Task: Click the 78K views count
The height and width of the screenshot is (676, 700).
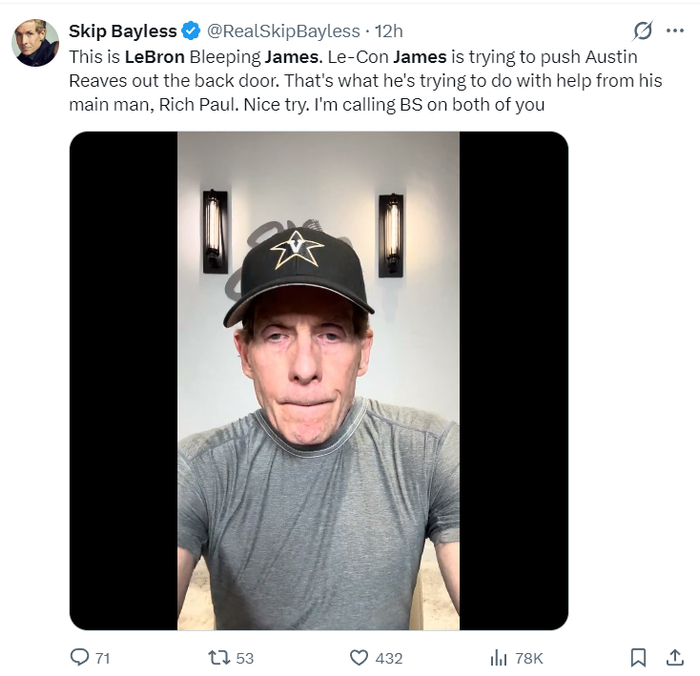Action: [529, 658]
